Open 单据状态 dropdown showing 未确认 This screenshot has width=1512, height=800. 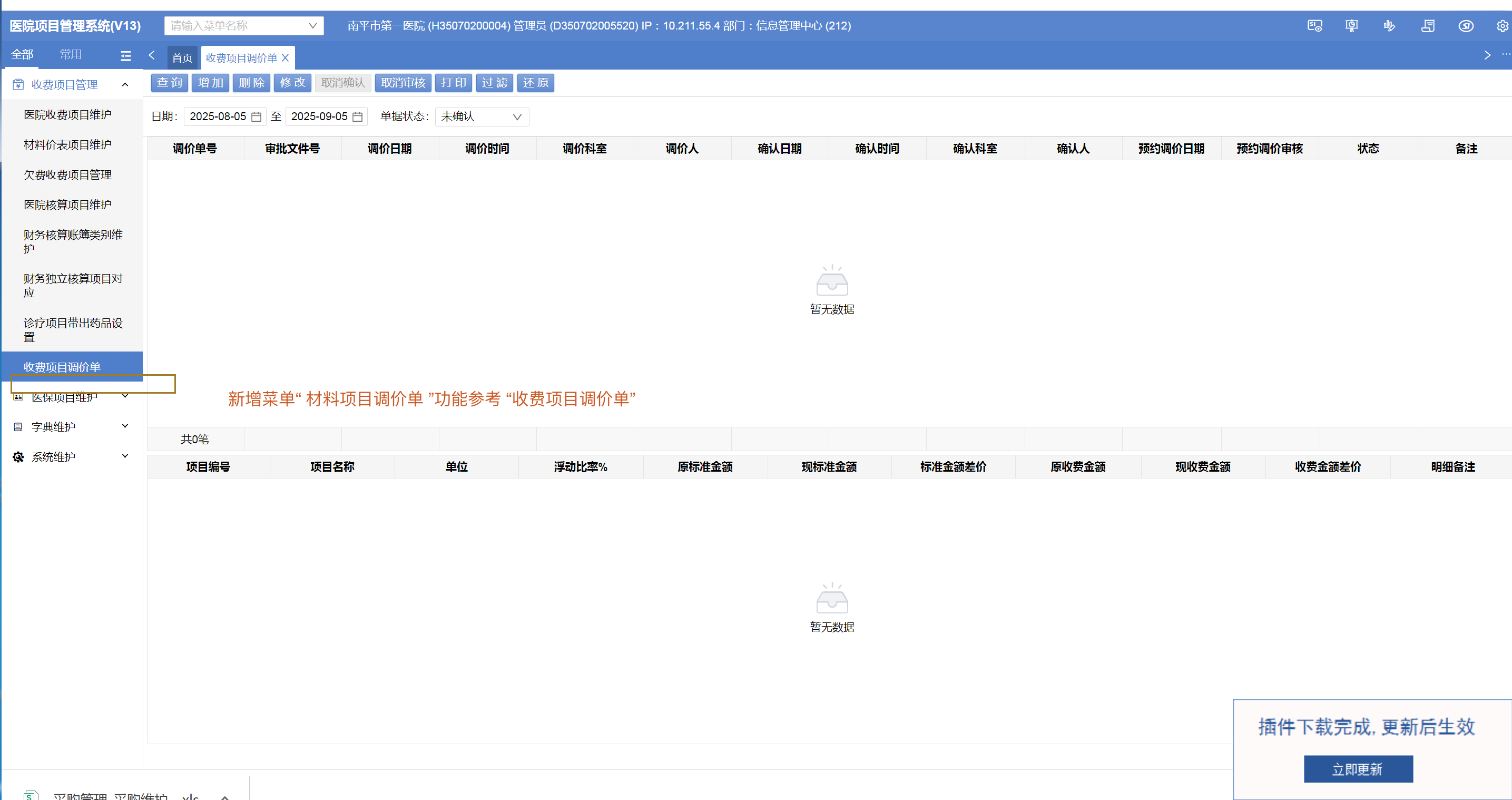click(x=482, y=117)
